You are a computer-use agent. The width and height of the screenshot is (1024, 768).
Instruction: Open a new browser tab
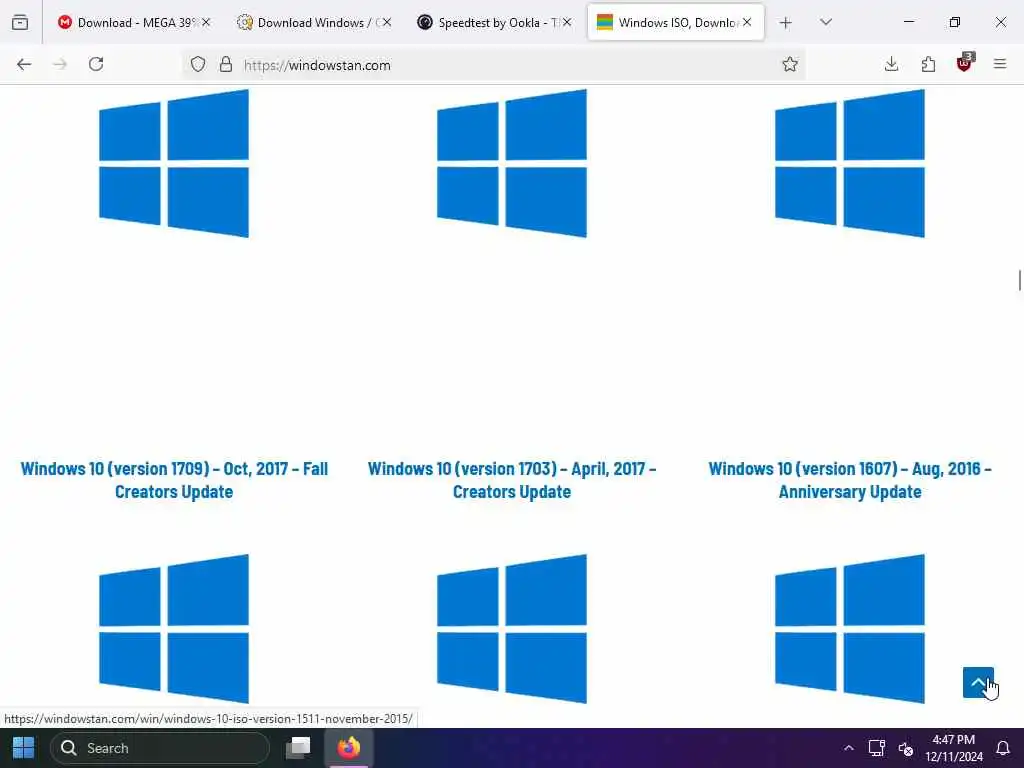[x=786, y=23]
